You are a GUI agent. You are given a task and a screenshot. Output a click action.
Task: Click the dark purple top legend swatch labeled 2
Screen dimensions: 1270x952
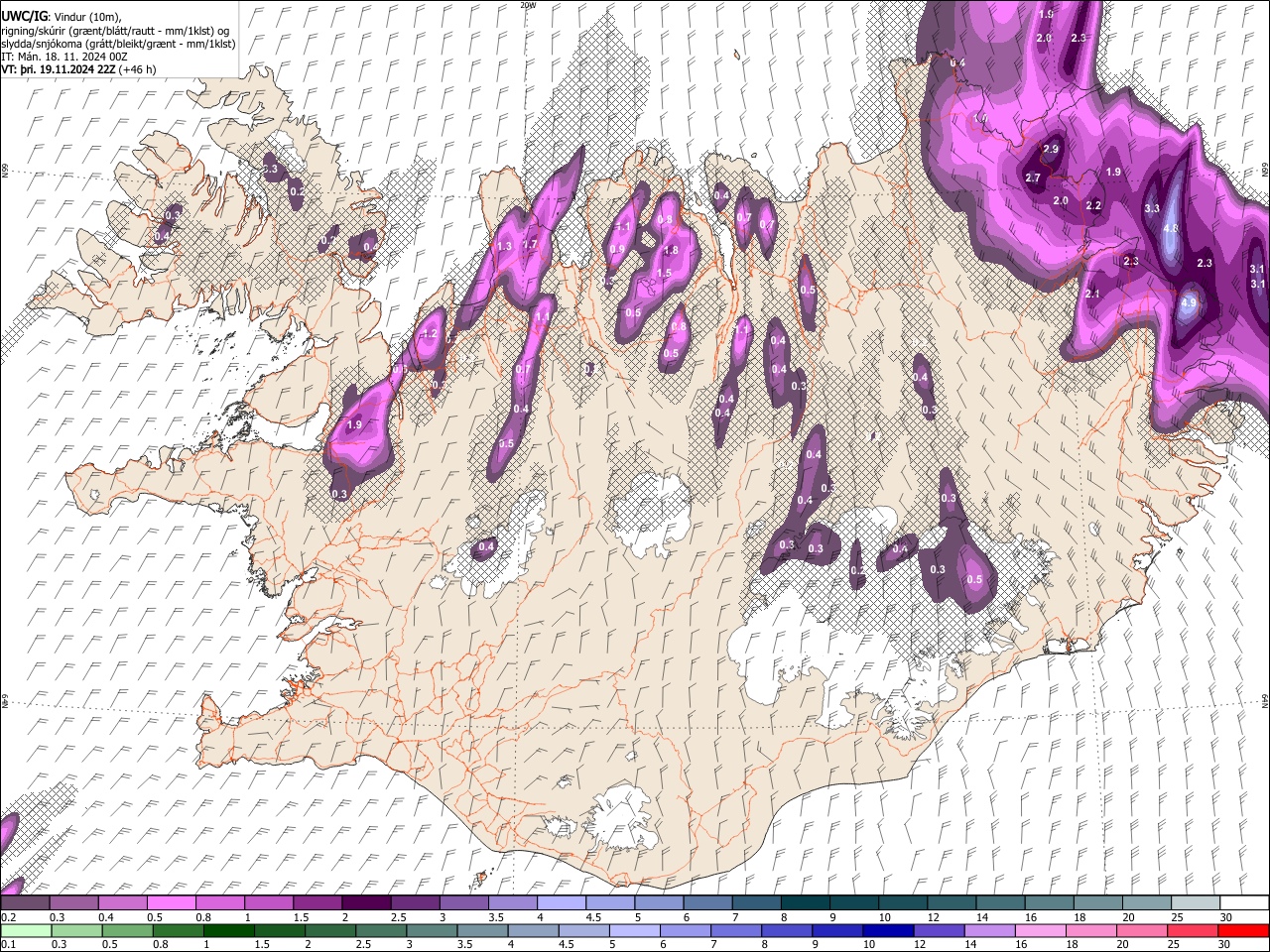tap(366, 902)
